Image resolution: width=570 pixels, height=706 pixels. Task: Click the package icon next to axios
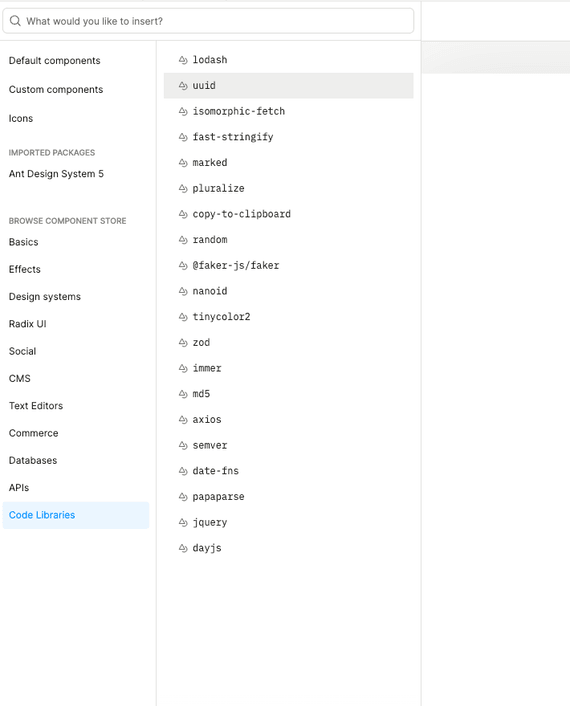coord(183,420)
